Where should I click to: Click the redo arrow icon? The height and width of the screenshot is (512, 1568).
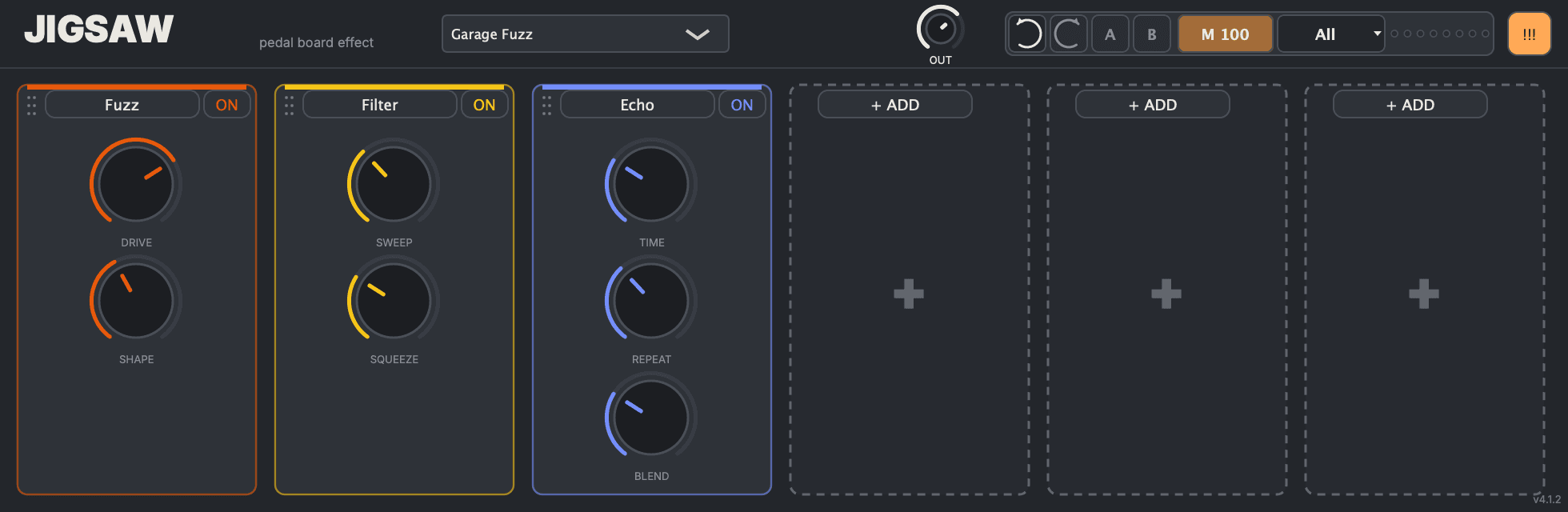click(1068, 34)
